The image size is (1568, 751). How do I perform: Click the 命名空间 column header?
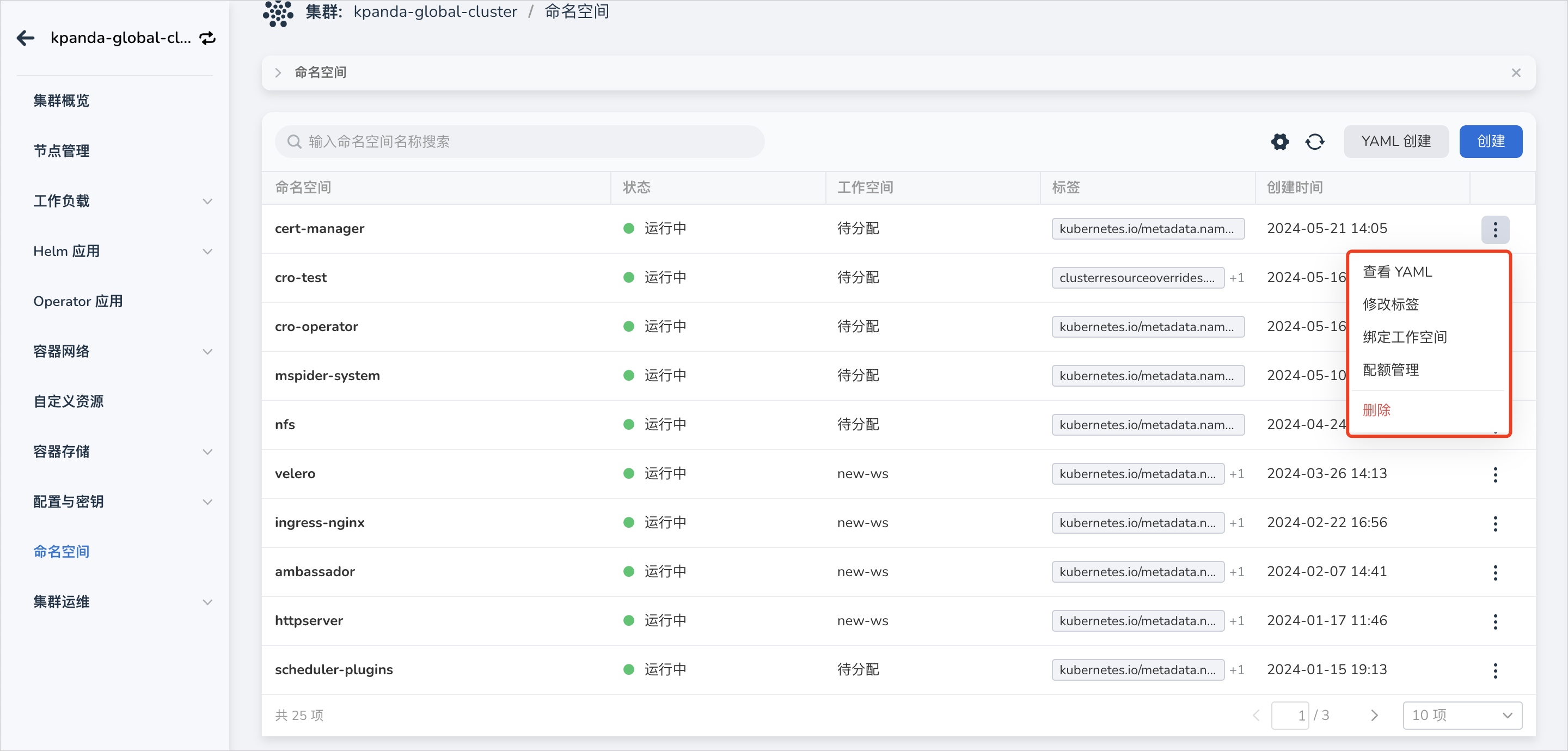tap(303, 187)
